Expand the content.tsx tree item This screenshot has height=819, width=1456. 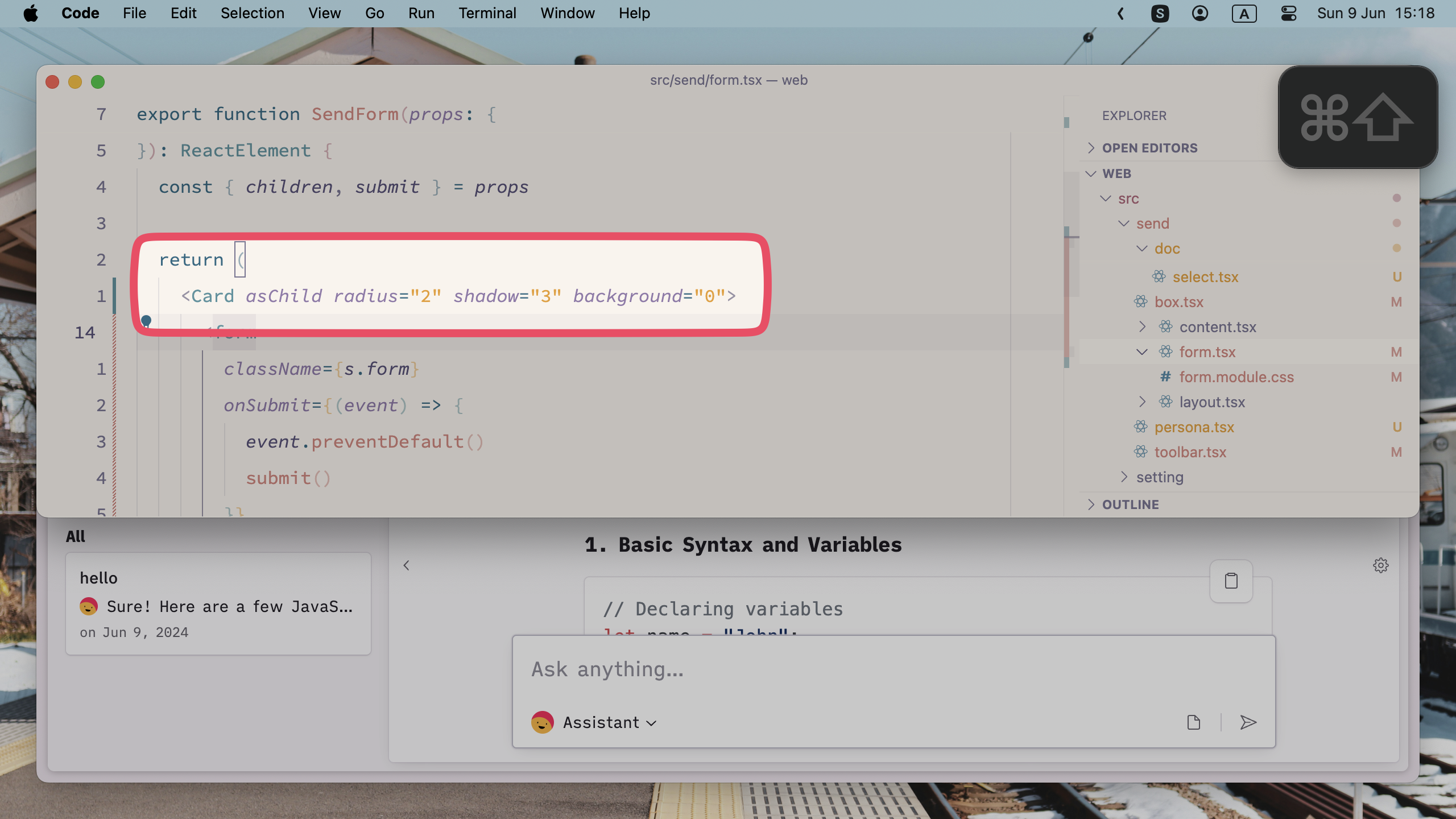click(1141, 327)
